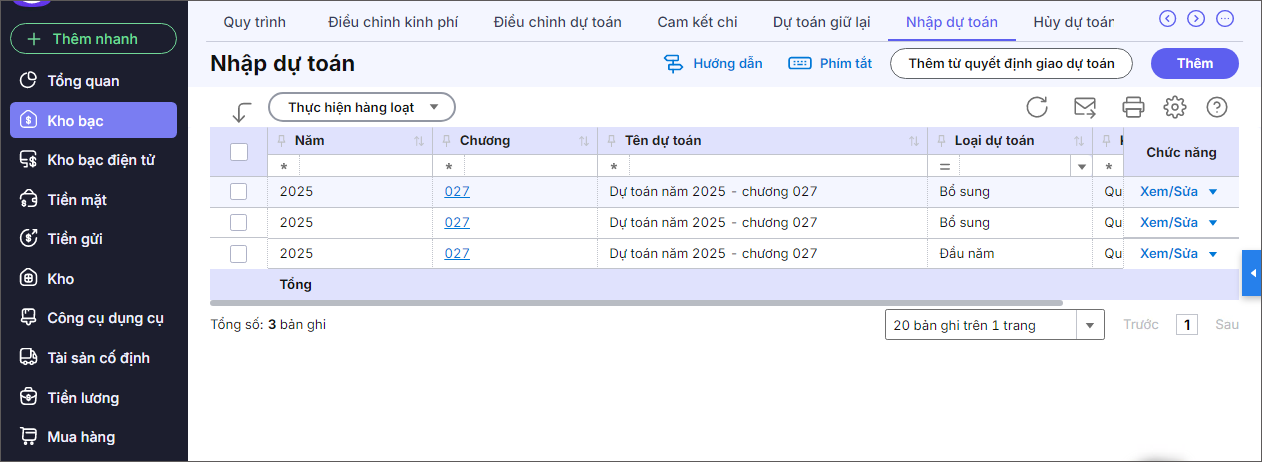Open the records per page dropdown
This screenshot has width=1262, height=462.
click(x=1089, y=325)
